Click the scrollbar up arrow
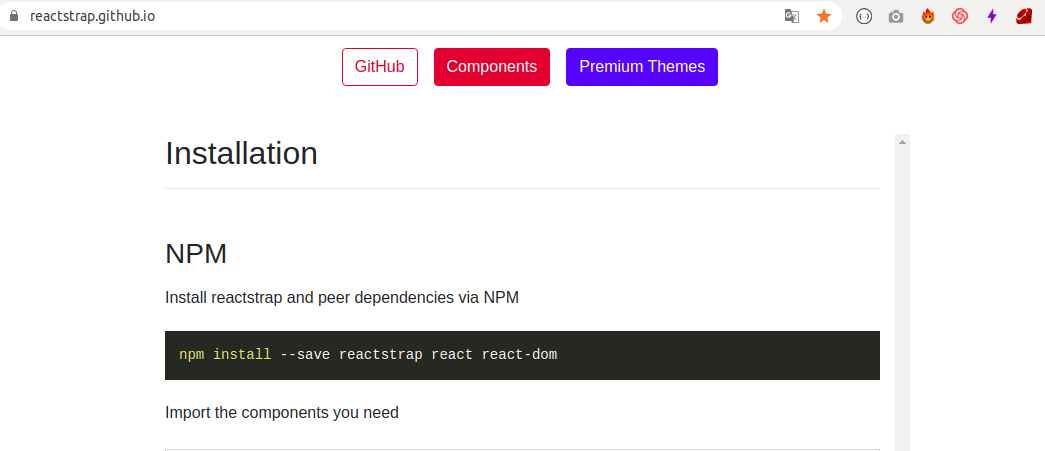The width and height of the screenshot is (1045, 451). coord(902,142)
